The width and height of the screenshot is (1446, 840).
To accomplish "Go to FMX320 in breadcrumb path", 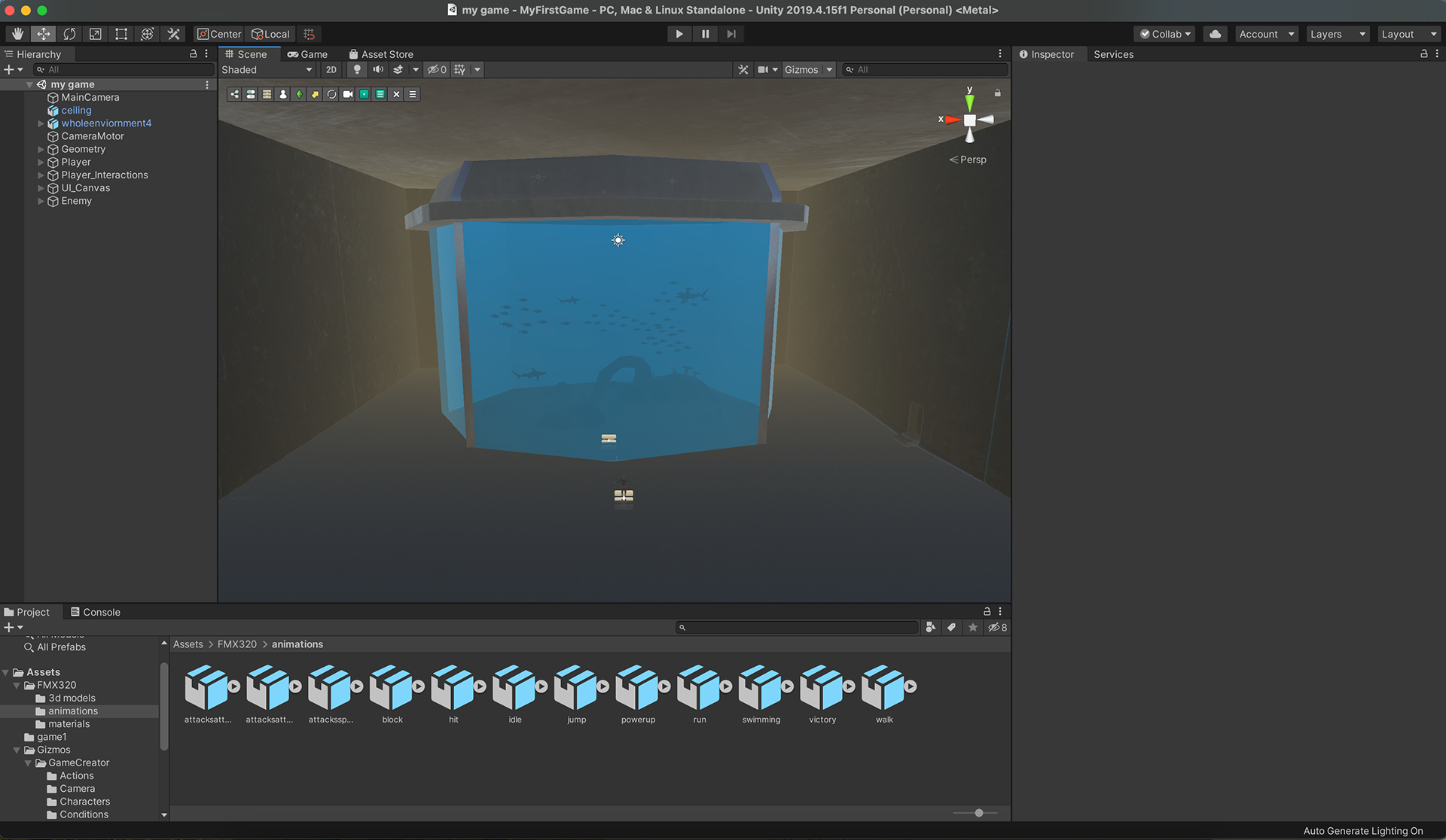I will pyautogui.click(x=236, y=644).
